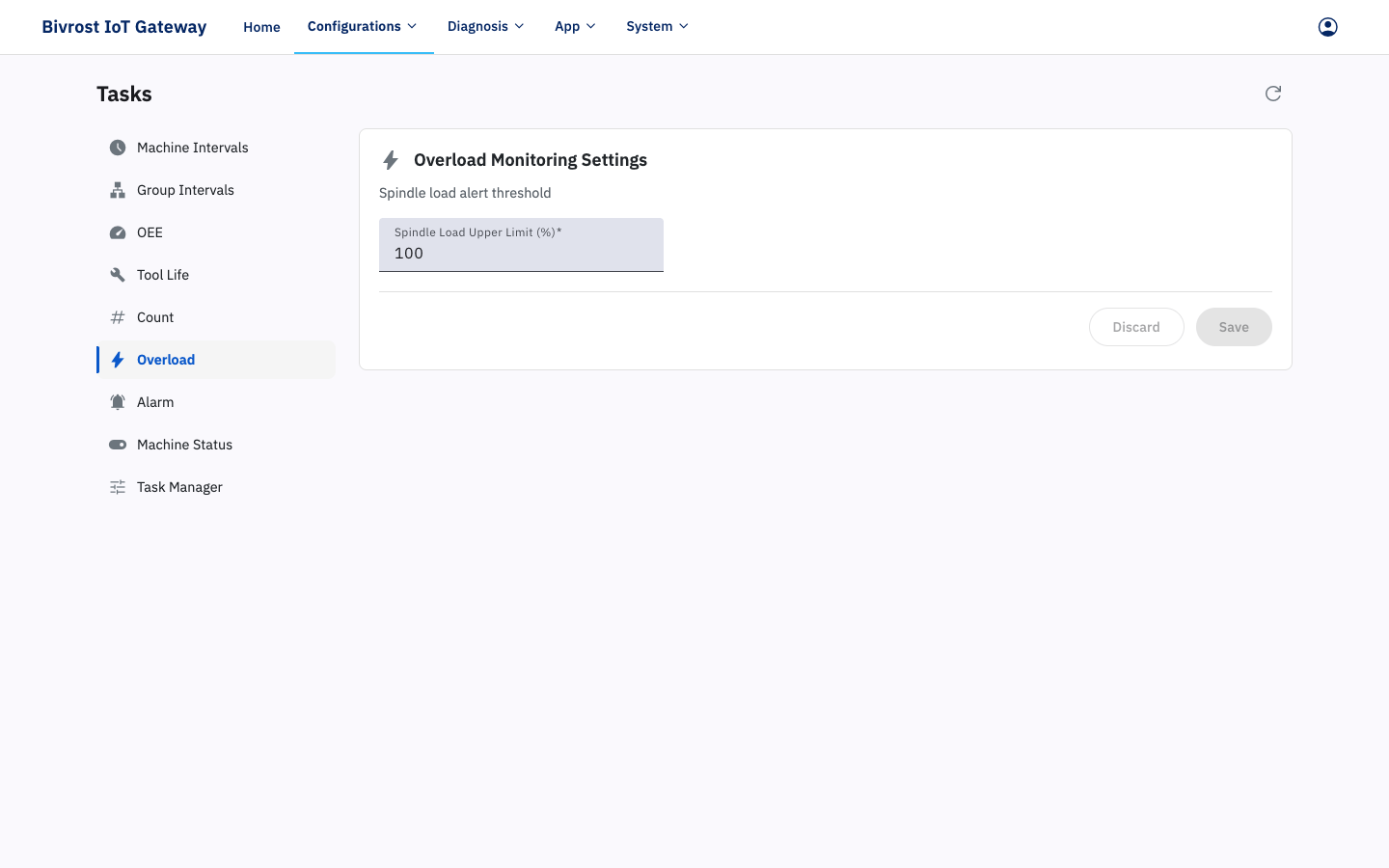The image size is (1389, 868).
Task: Open the Configurations menu
Action: (x=364, y=27)
